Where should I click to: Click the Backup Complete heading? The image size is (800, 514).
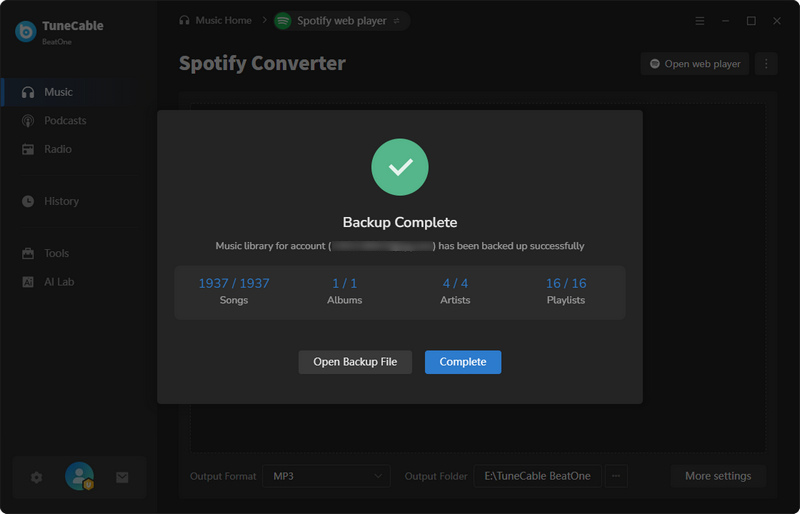point(400,223)
